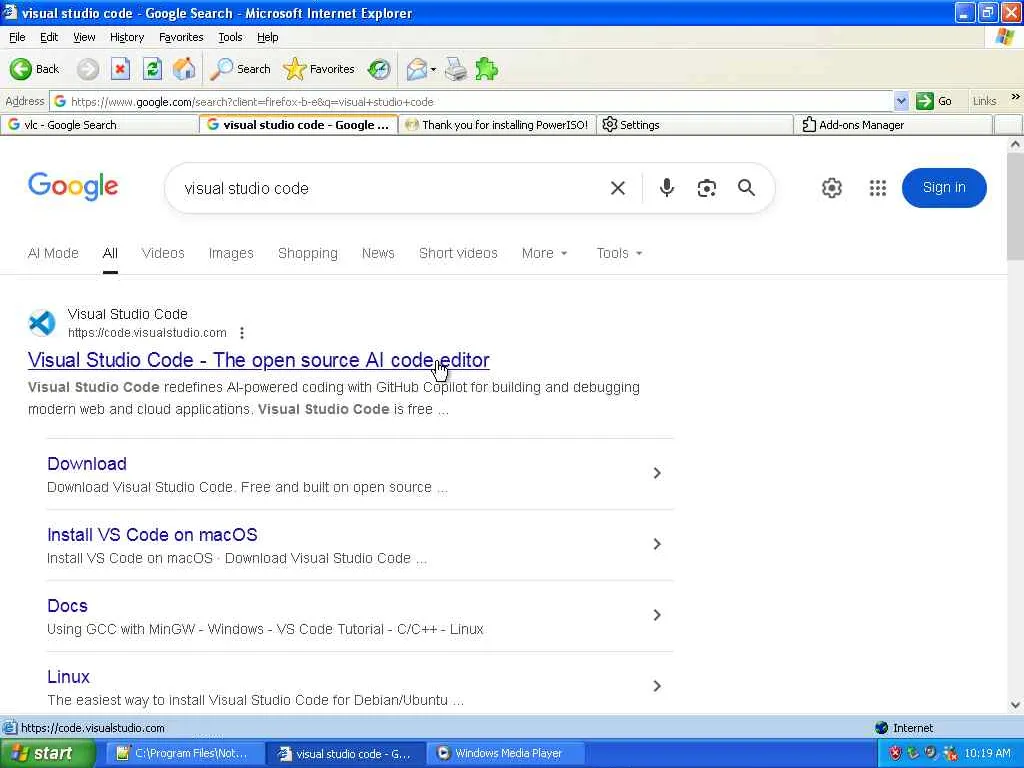
Task: Open the Download sitelink
Action: [87, 464]
